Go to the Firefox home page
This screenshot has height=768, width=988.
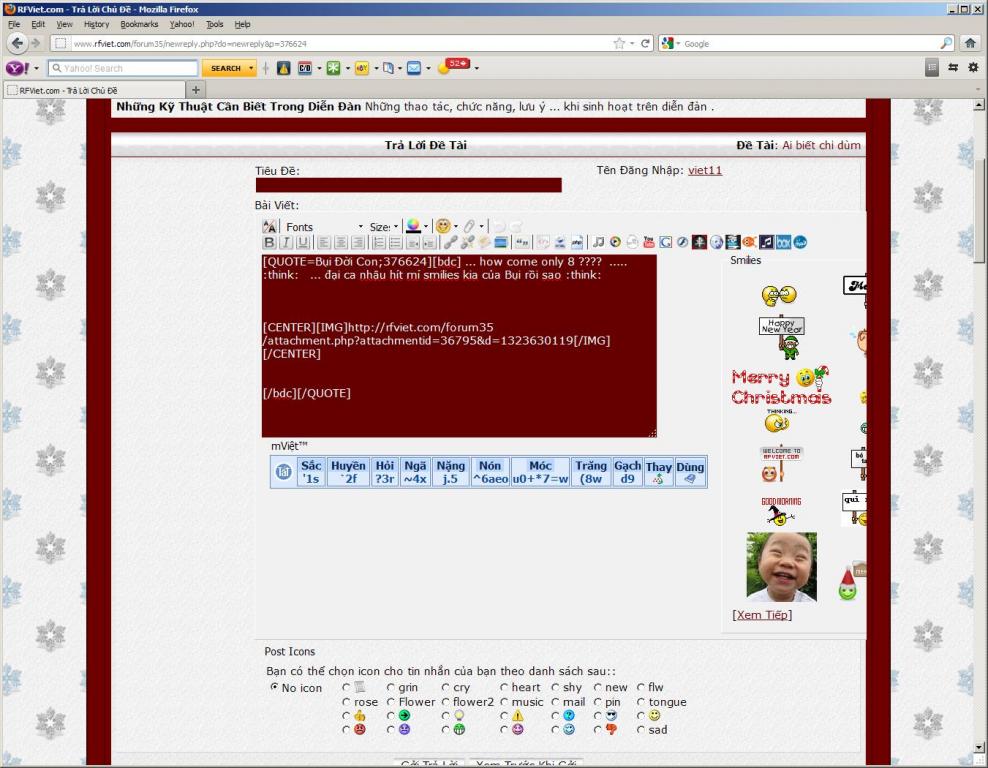(969, 43)
